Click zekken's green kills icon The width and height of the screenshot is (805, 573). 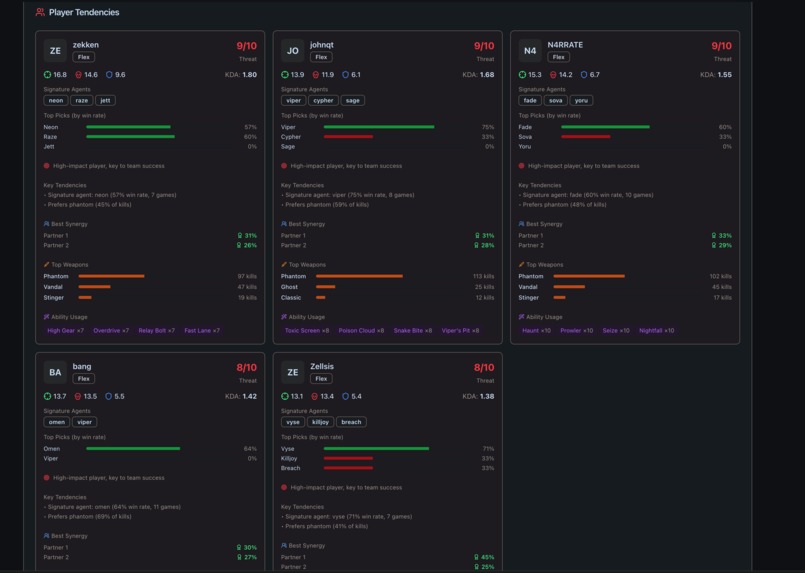click(47, 74)
